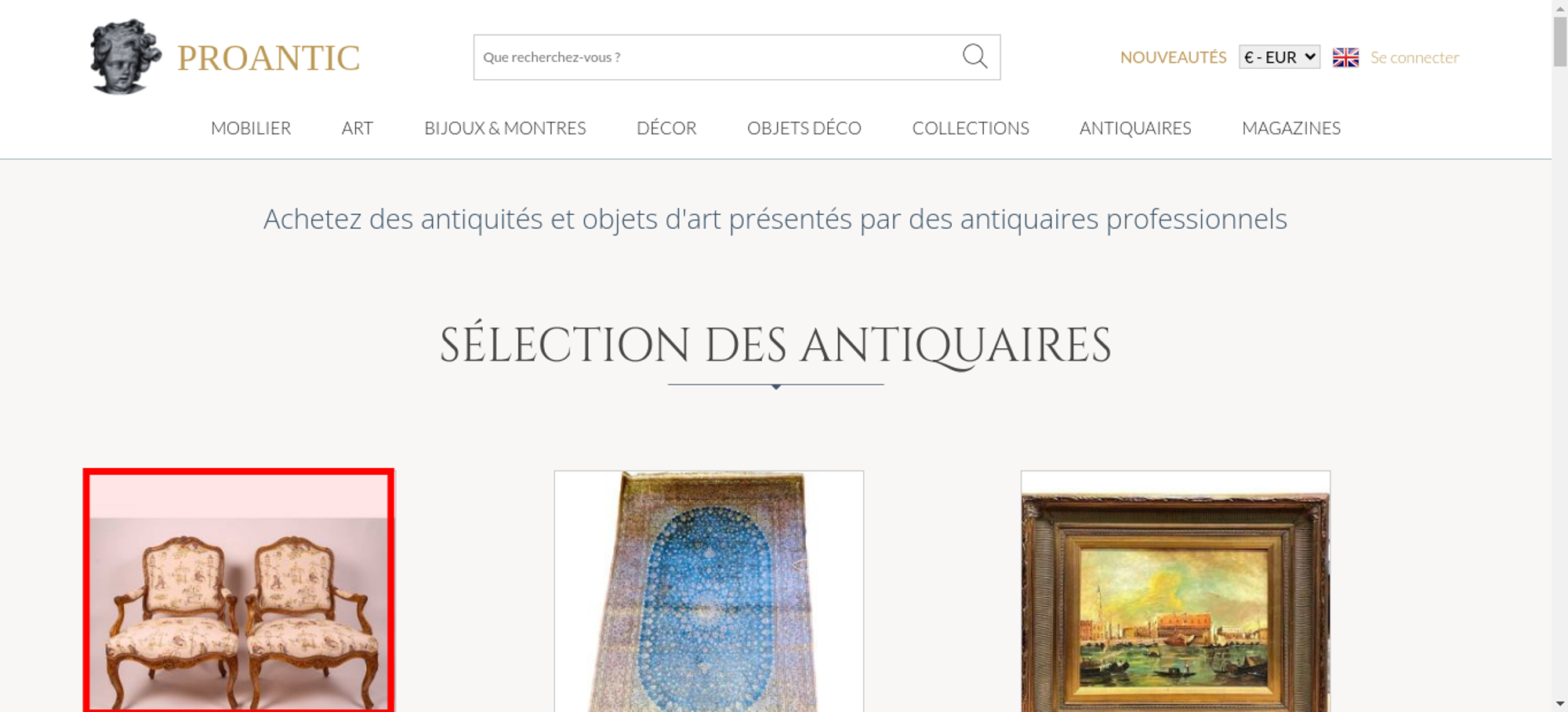Click the PROANTIC brand name text
Image resolution: width=1568 pixels, height=712 pixels.
[268, 58]
